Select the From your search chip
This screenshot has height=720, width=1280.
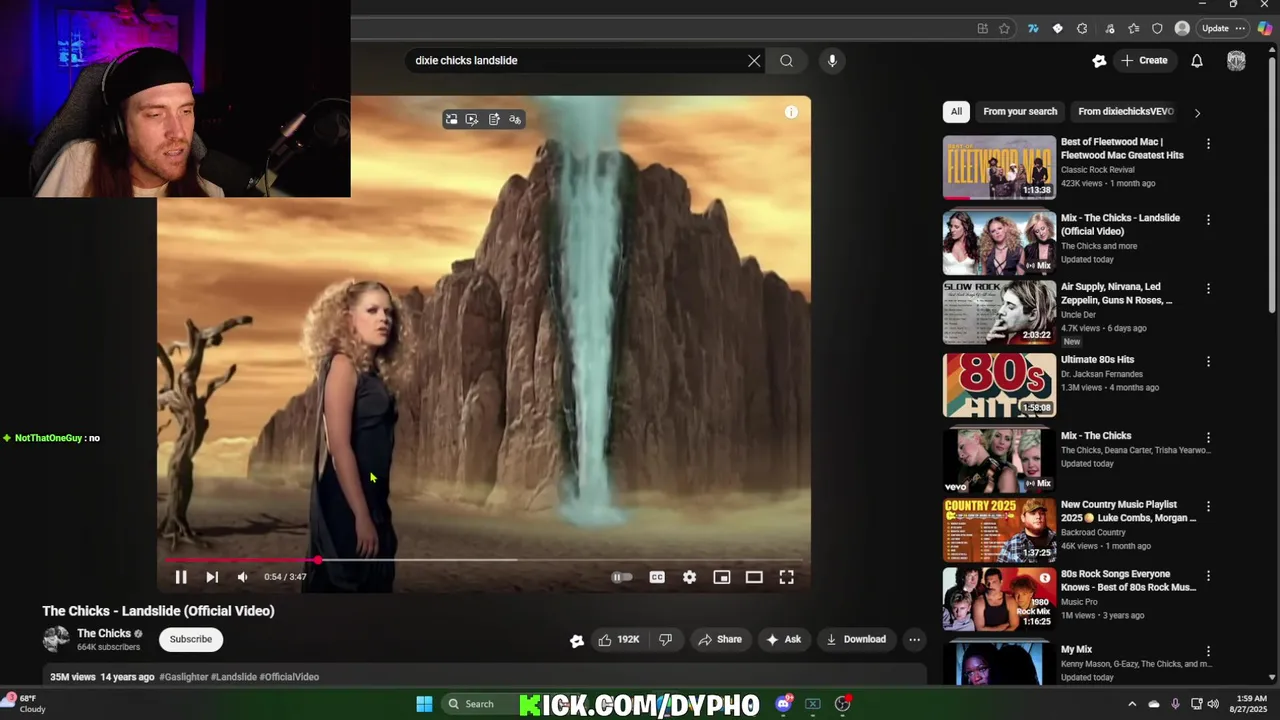1020,112
